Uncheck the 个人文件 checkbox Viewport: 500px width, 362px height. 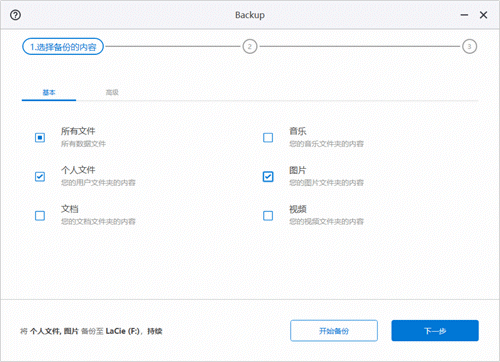pos(40,176)
